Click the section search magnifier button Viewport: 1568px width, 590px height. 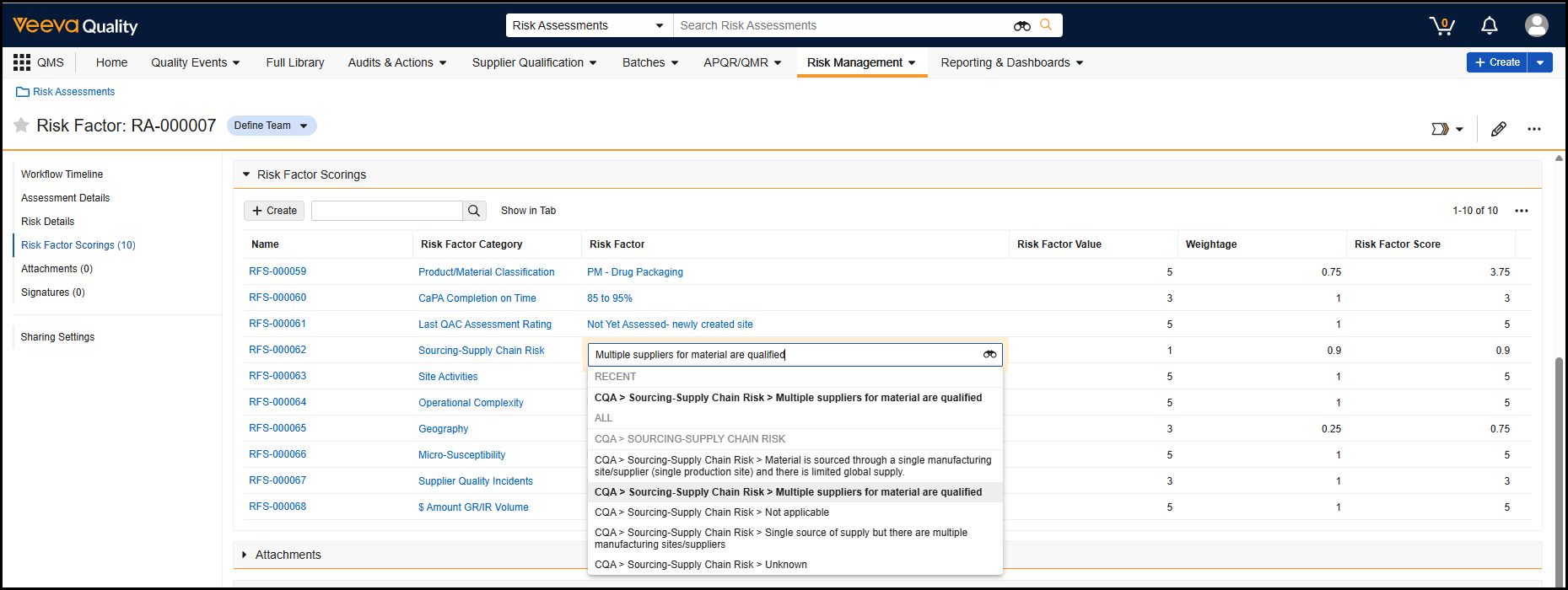[x=474, y=211]
